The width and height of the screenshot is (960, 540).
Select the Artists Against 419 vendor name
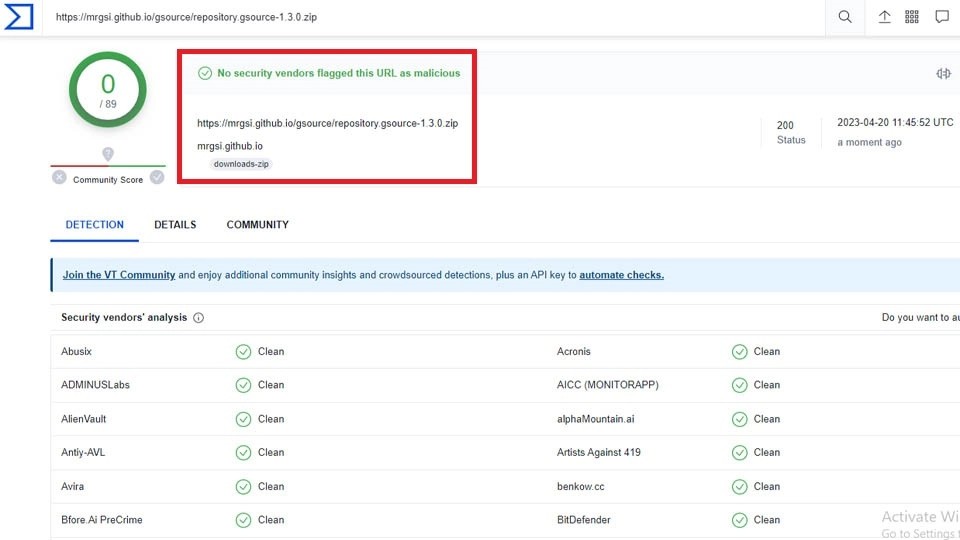coord(598,452)
